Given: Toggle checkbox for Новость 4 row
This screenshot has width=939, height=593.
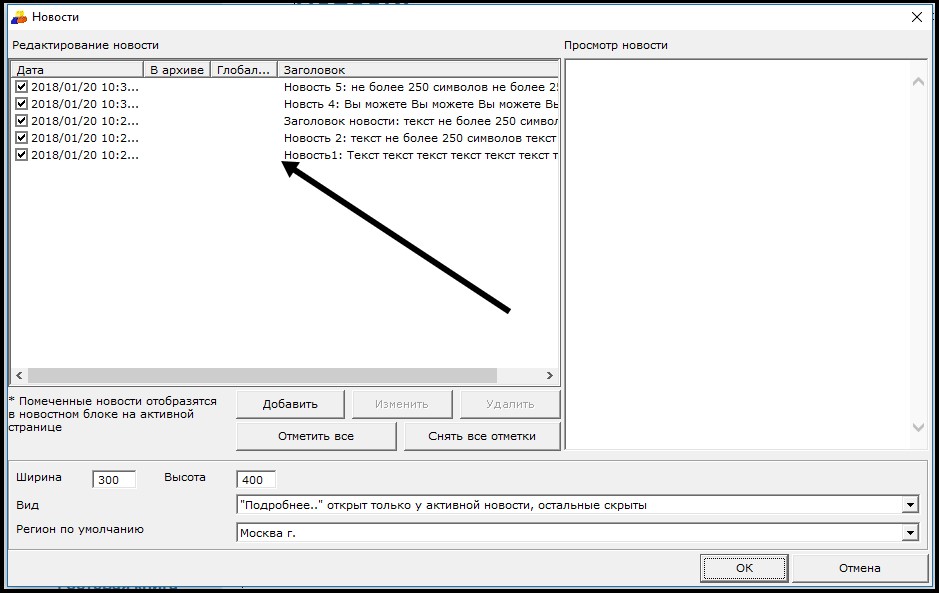Looking at the screenshot, I should click(x=22, y=104).
